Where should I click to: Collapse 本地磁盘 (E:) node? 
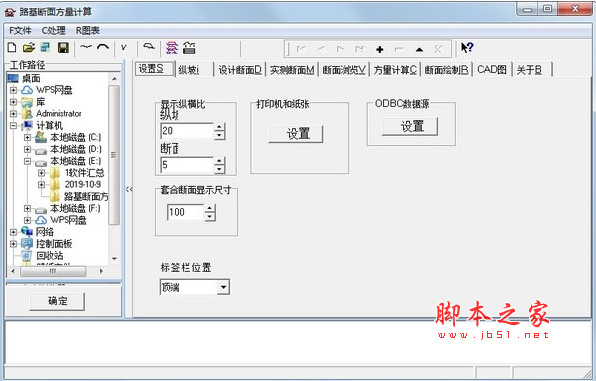pos(27,161)
